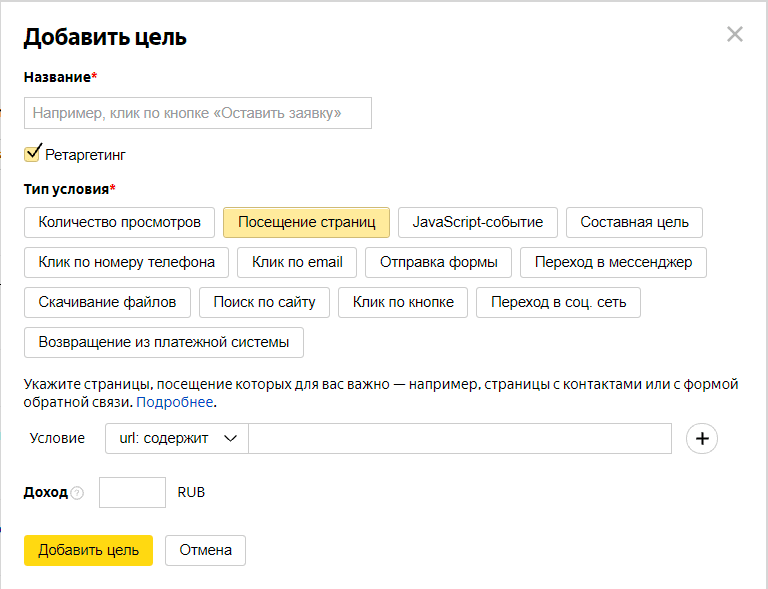The width and height of the screenshot is (768, 589).
Task: Choose Скачивание файлов condition type
Action: [107, 302]
